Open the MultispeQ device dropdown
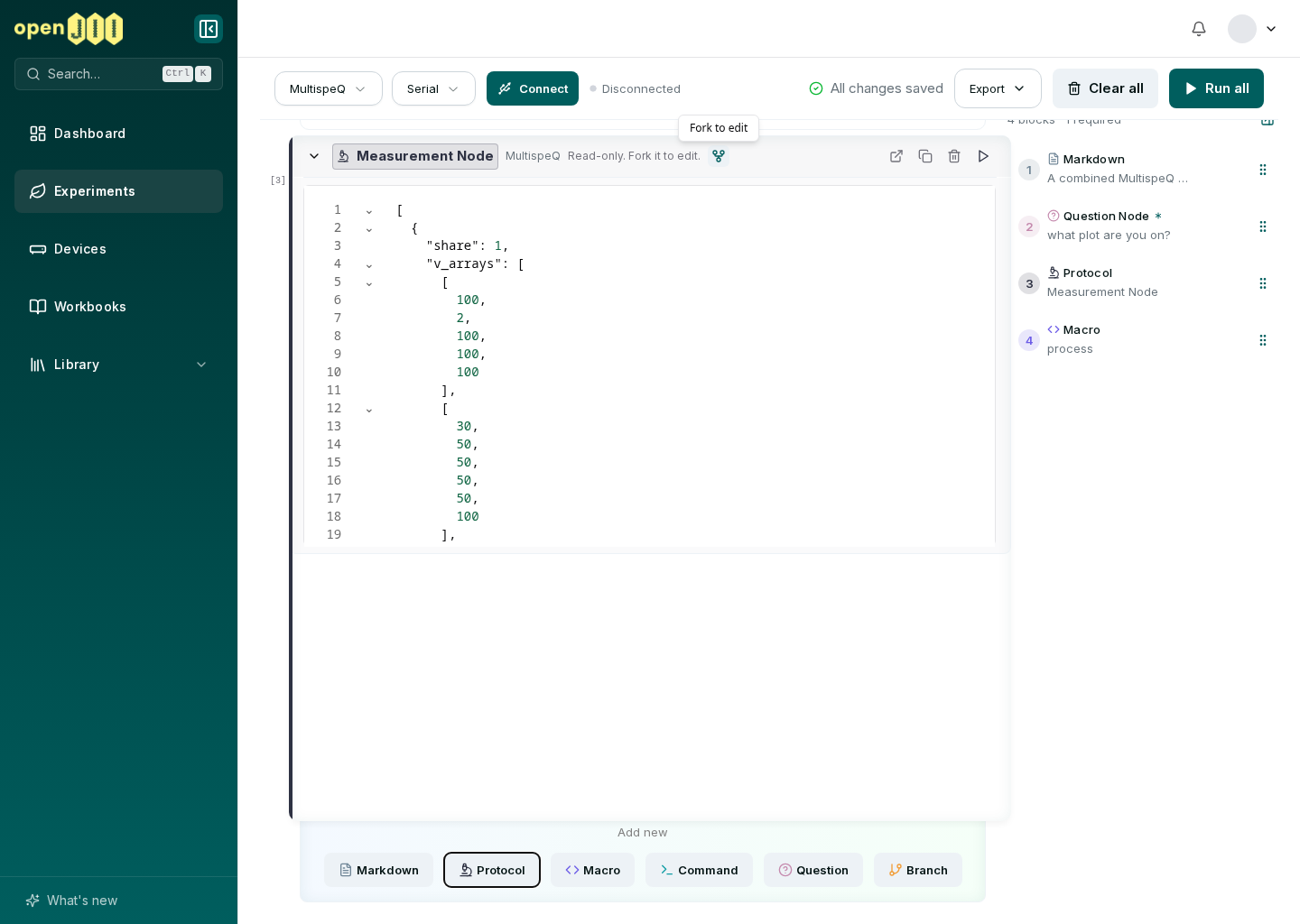 point(329,88)
